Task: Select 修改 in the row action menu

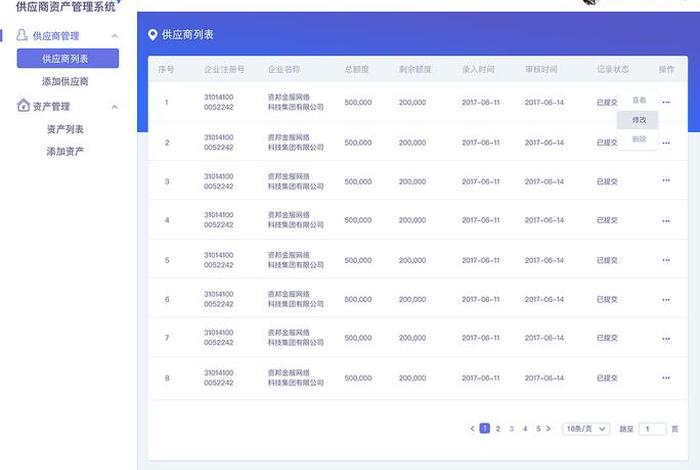Action: coord(639,120)
